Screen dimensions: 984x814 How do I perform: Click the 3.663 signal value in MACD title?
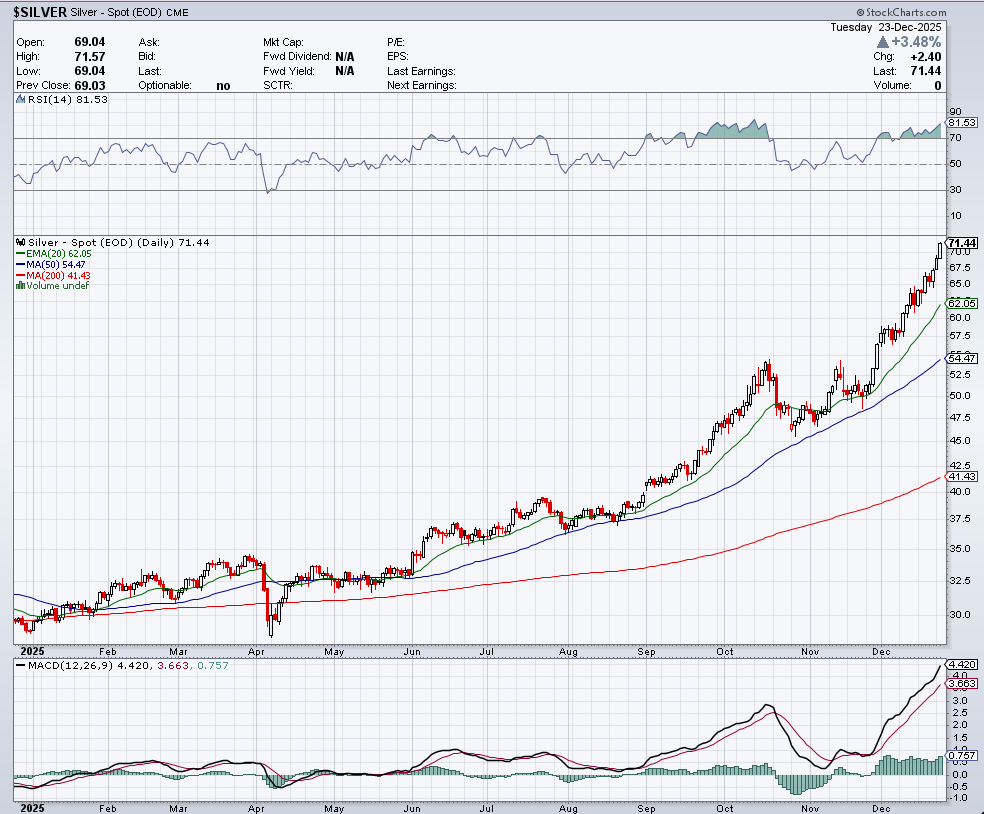(x=173, y=665)
